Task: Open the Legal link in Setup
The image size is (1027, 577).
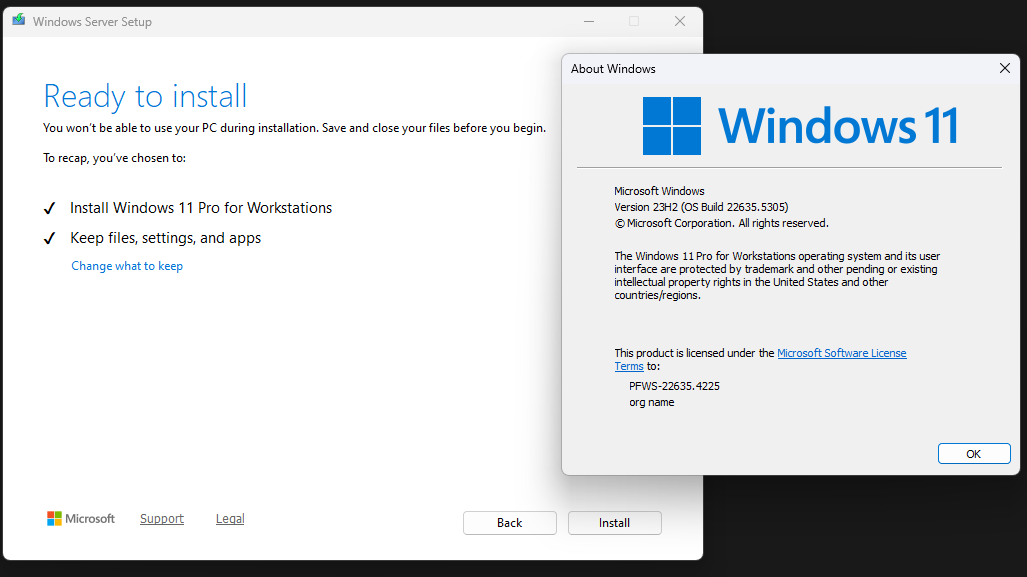Action: click(x=230, y=519)
